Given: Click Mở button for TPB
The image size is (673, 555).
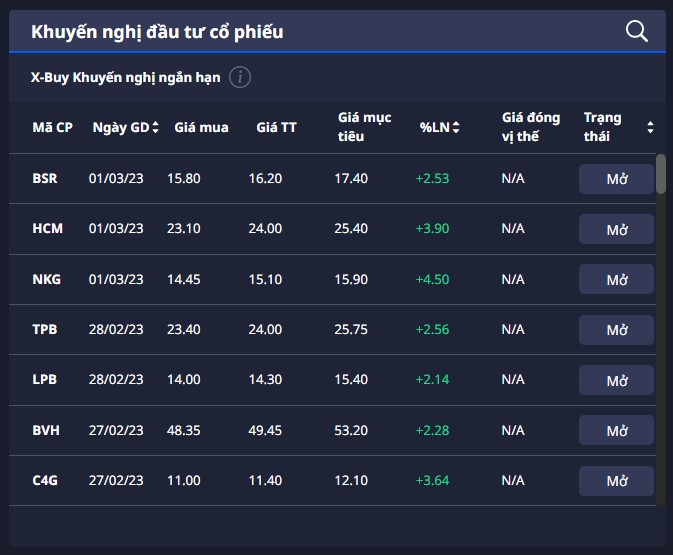Looking at the screenshot, I should 616,330.
